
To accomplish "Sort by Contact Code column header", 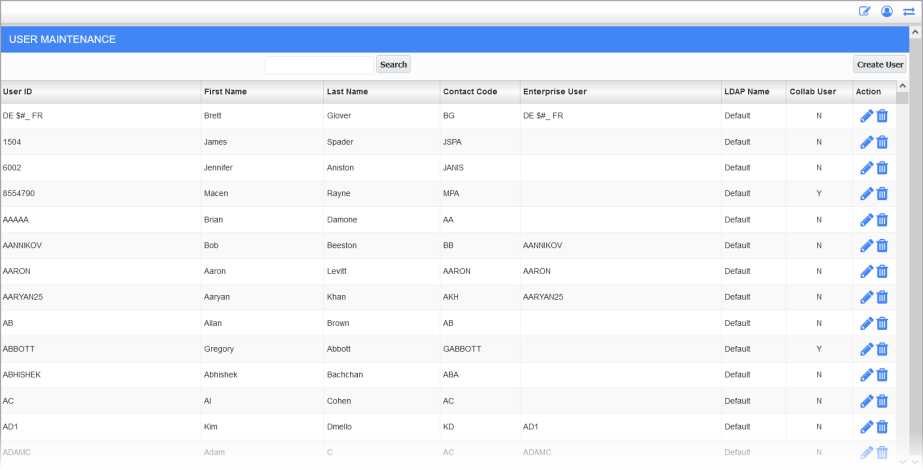I will 470,91.
